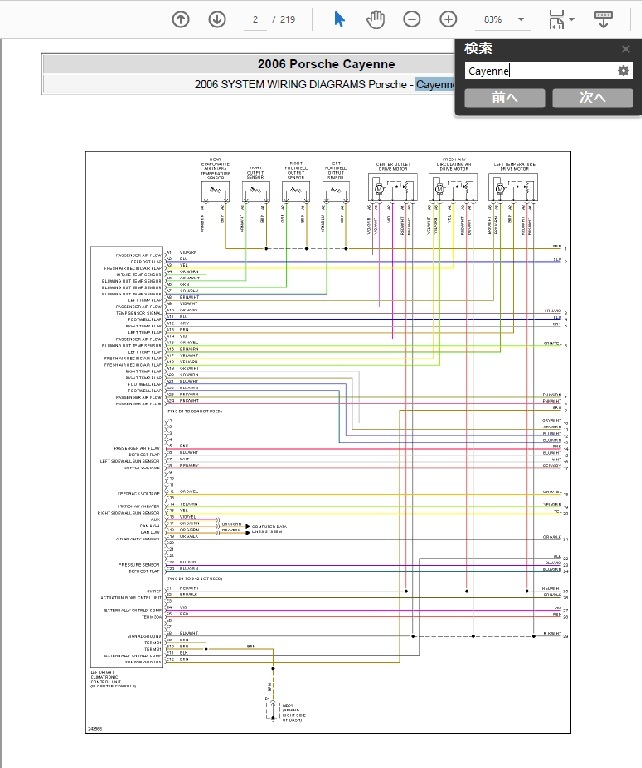Zoom in with the plus icon

tap(448, 20)
